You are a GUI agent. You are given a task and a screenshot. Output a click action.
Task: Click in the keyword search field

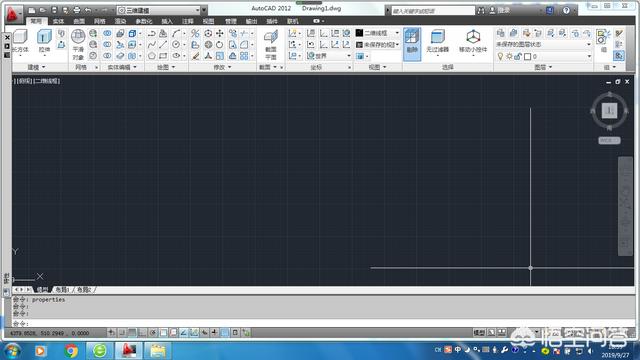point(433,11)
